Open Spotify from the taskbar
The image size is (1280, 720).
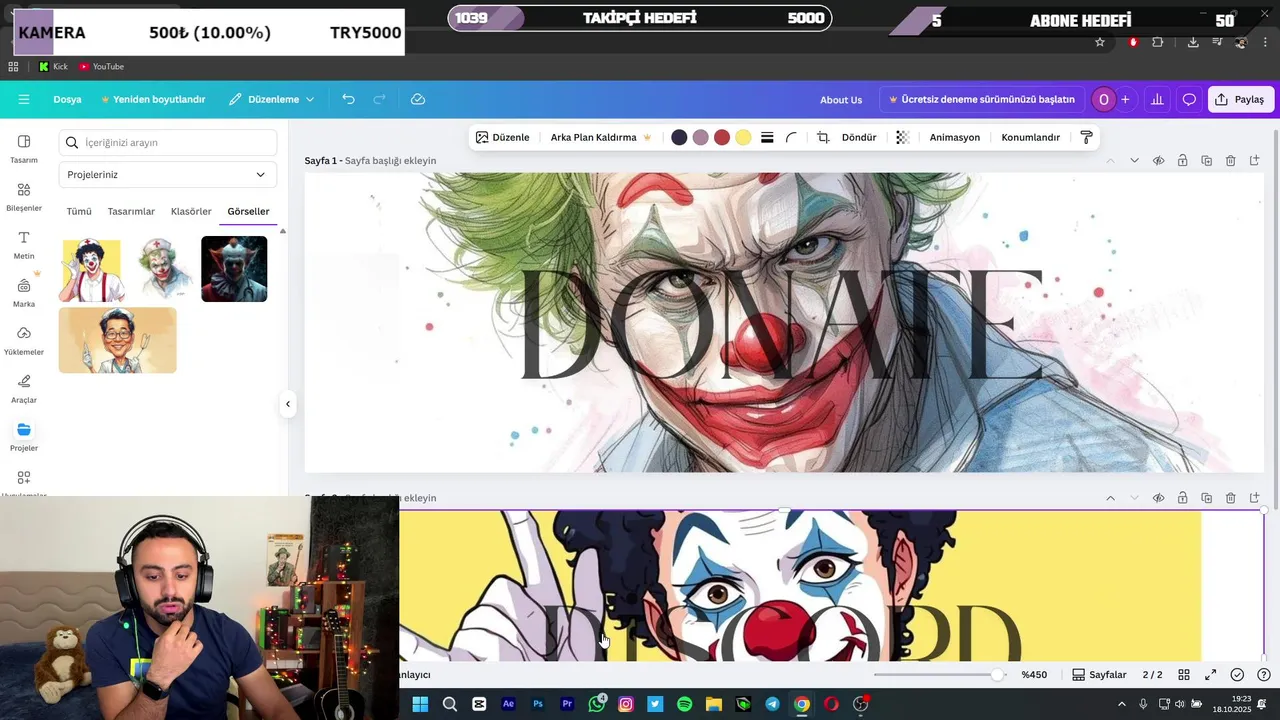click(x=684, y=704)
